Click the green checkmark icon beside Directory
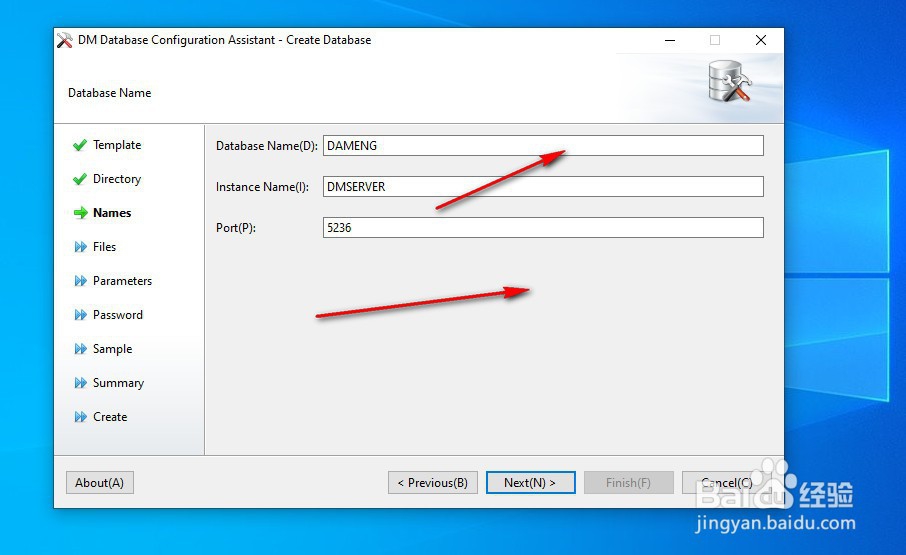 pos(80,179)
